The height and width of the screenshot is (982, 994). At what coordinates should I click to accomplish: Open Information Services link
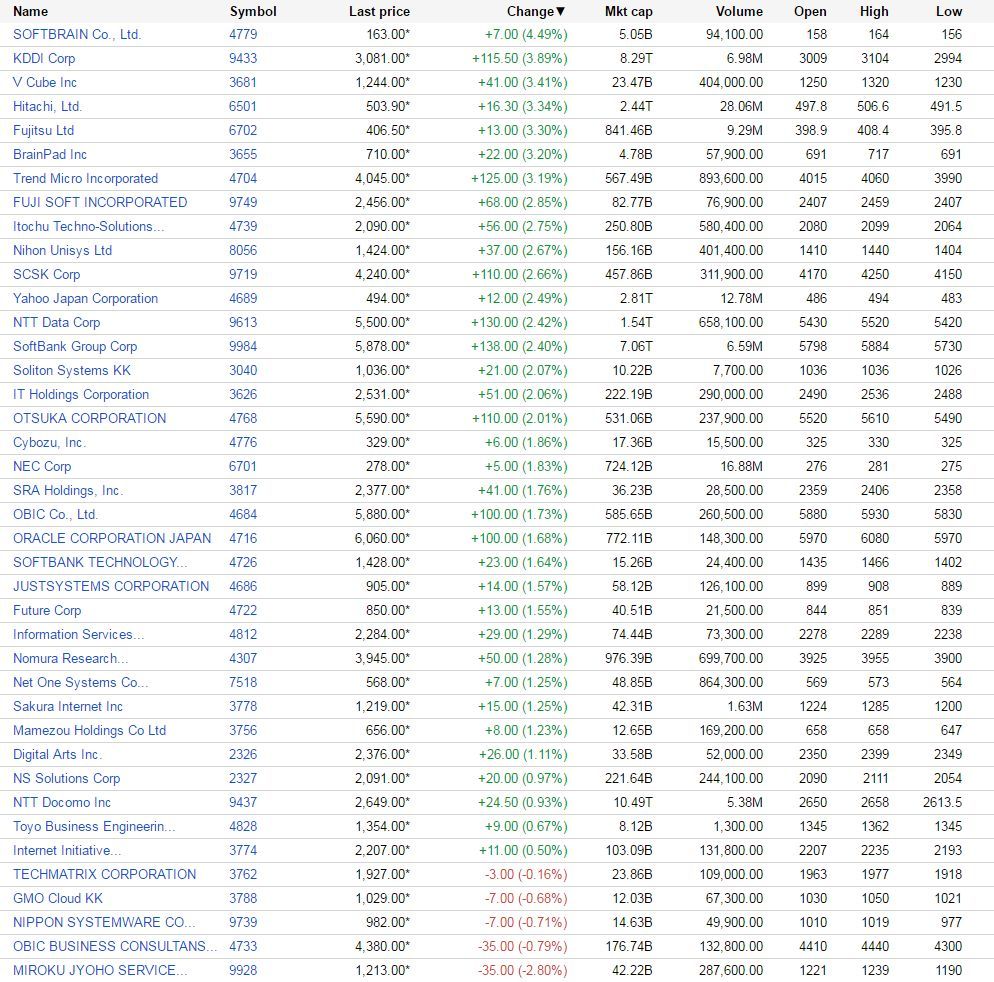point(79,635)
